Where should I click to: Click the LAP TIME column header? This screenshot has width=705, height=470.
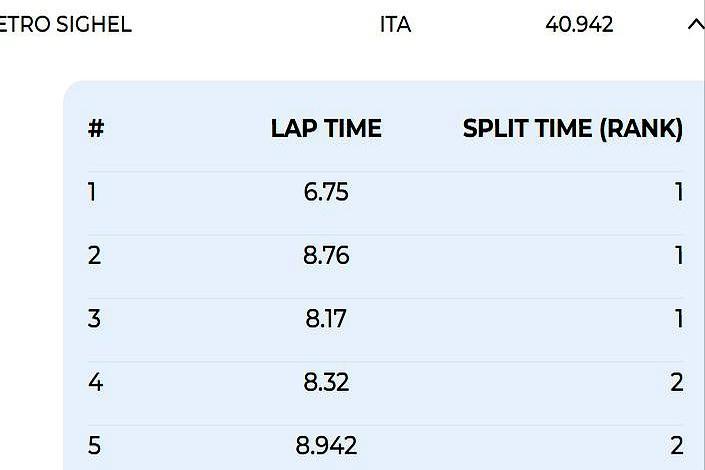(x=326, y=129)
